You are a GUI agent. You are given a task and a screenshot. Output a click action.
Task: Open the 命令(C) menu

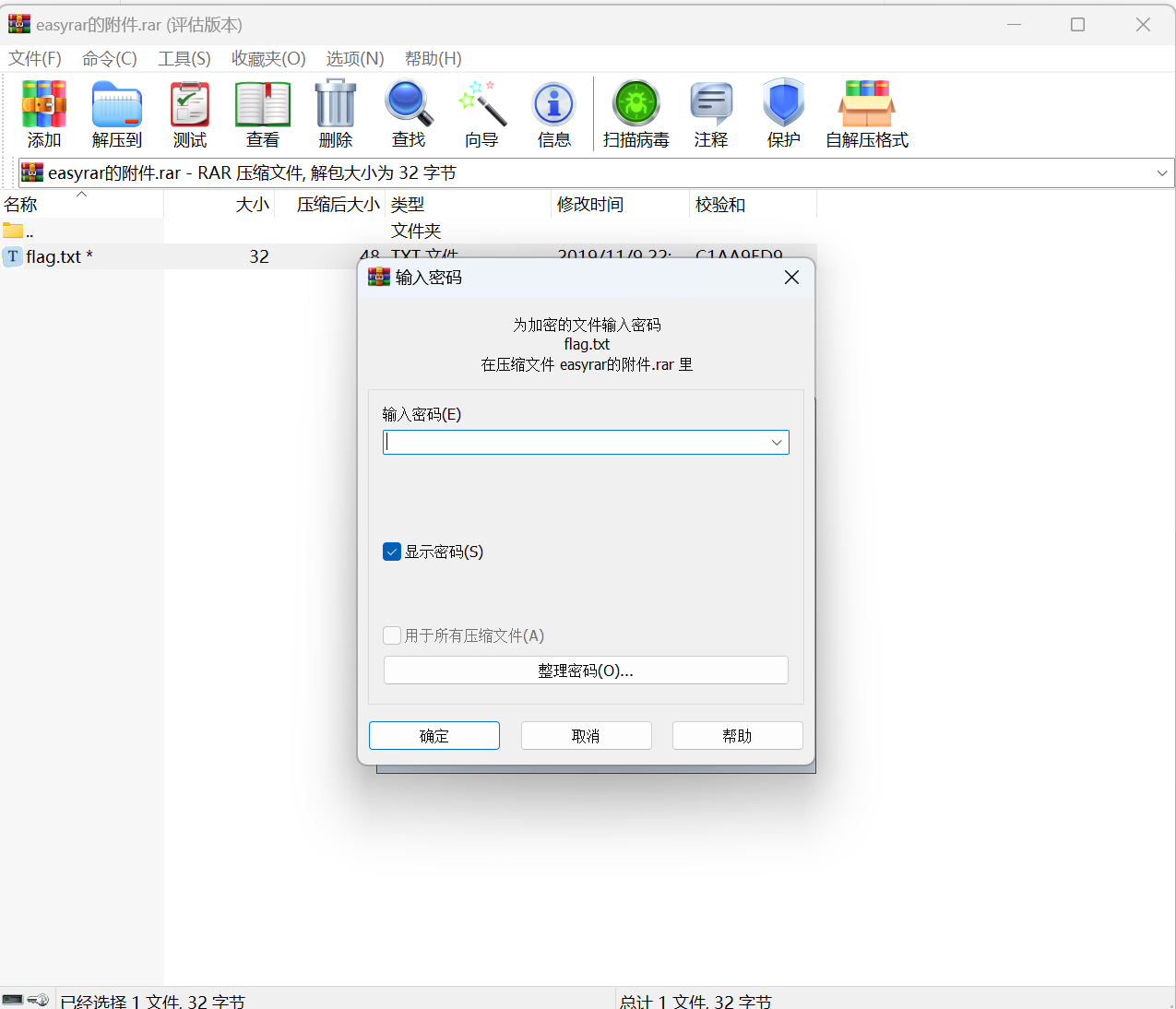110,59
